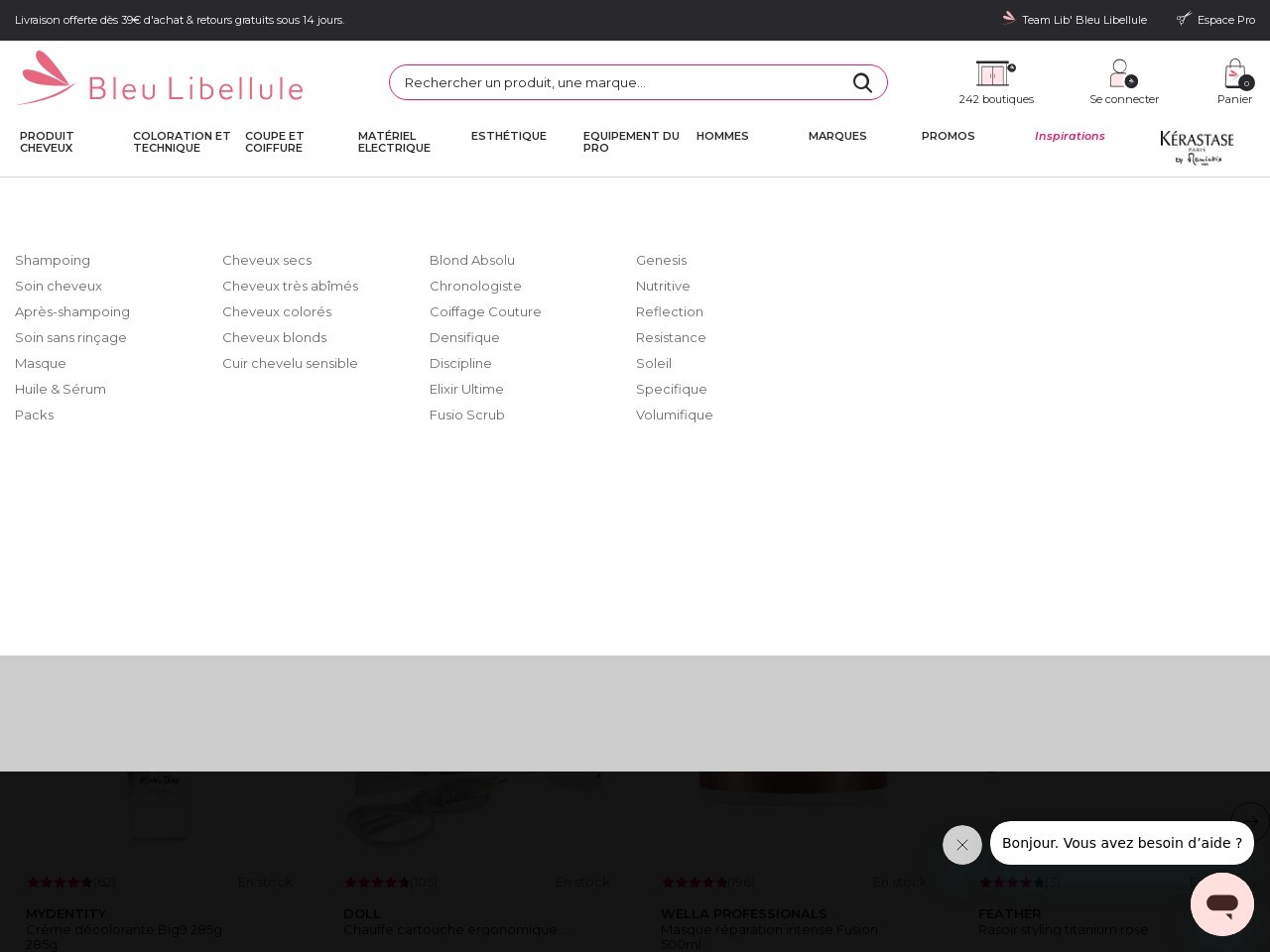1270x952 pixels.
Task: Click Espace Pro link
Action: click(1226, 20)
